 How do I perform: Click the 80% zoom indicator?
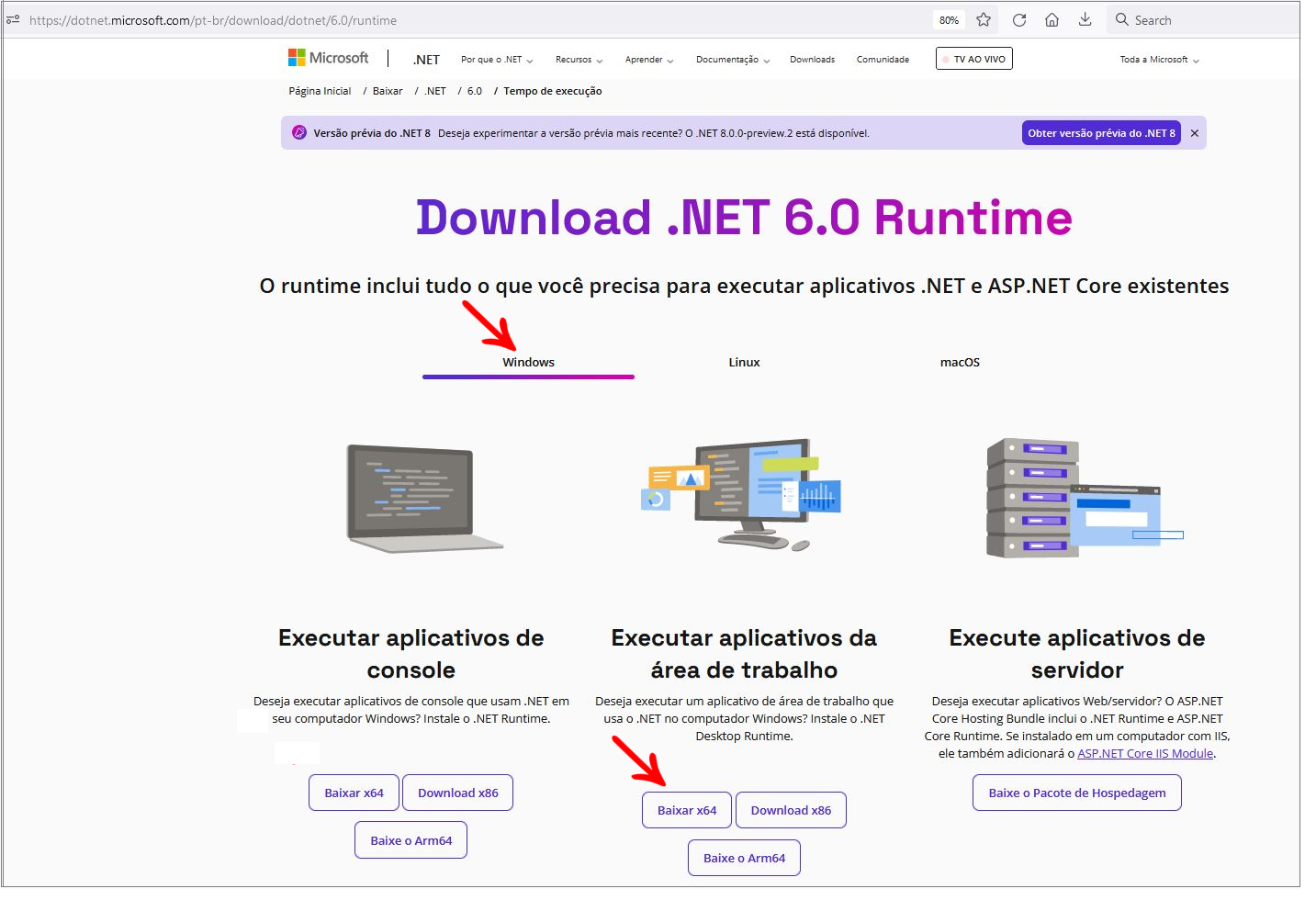(x=950, y=19)
